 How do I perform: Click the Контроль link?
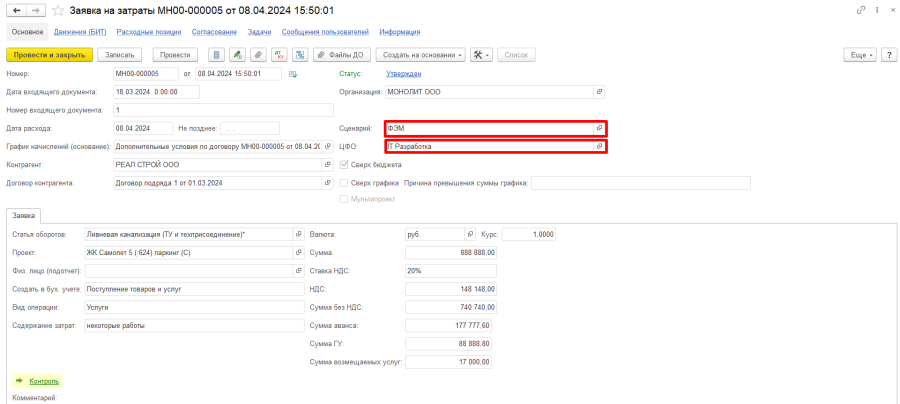(x=44, y=381)
